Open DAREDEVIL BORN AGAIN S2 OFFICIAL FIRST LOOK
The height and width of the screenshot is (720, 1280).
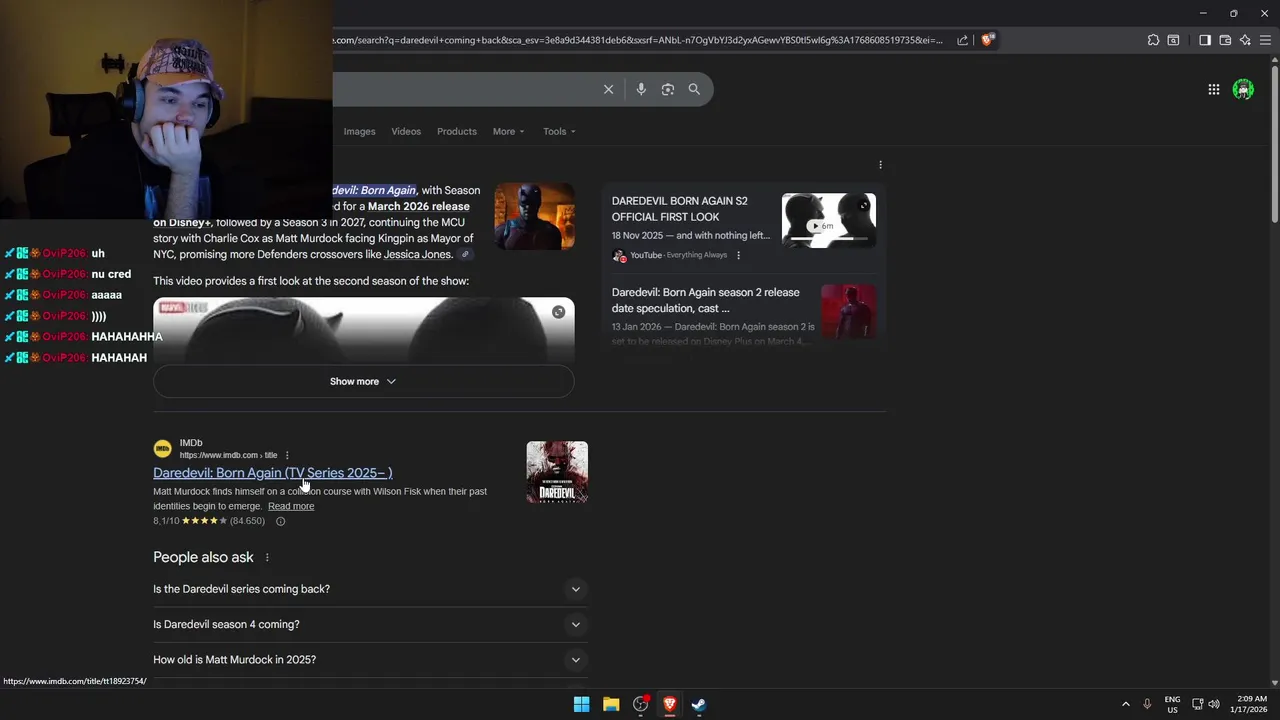point(680,209)
